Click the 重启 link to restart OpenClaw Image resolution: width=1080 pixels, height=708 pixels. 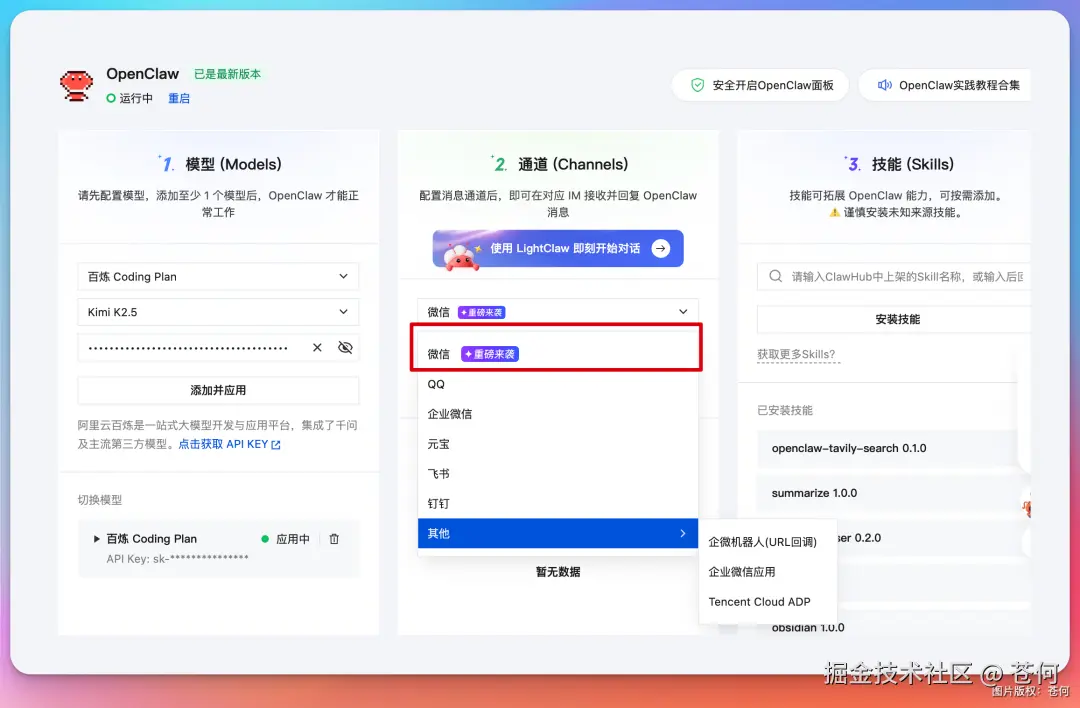click(179, 98)
